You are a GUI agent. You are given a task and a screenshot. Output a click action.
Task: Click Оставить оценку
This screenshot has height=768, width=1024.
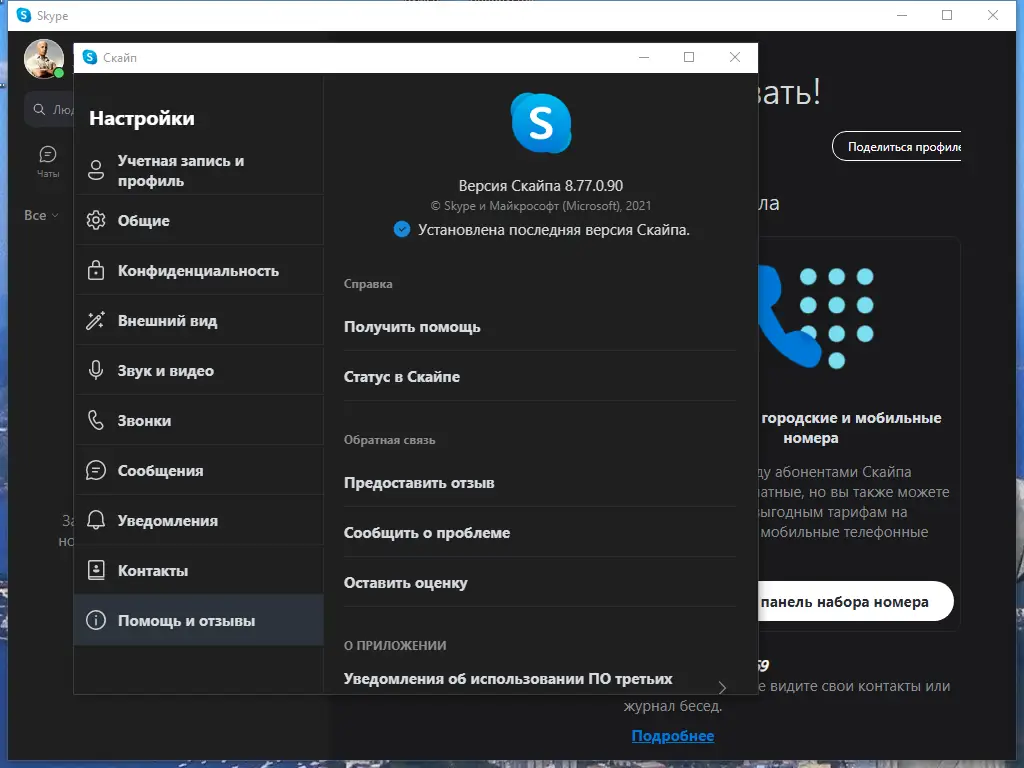pos(404,582)
